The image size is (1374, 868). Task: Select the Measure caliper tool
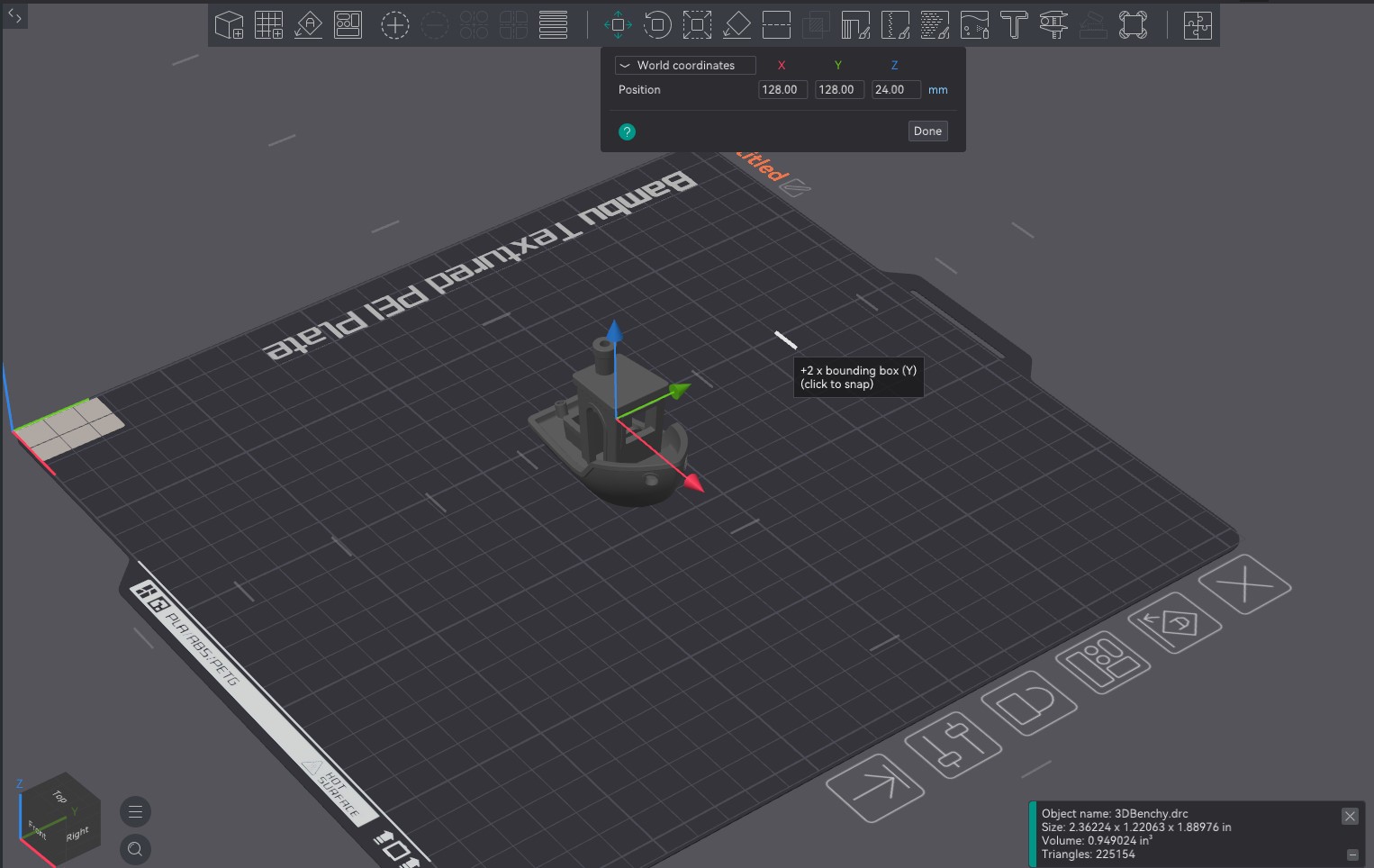point(1053,24)
